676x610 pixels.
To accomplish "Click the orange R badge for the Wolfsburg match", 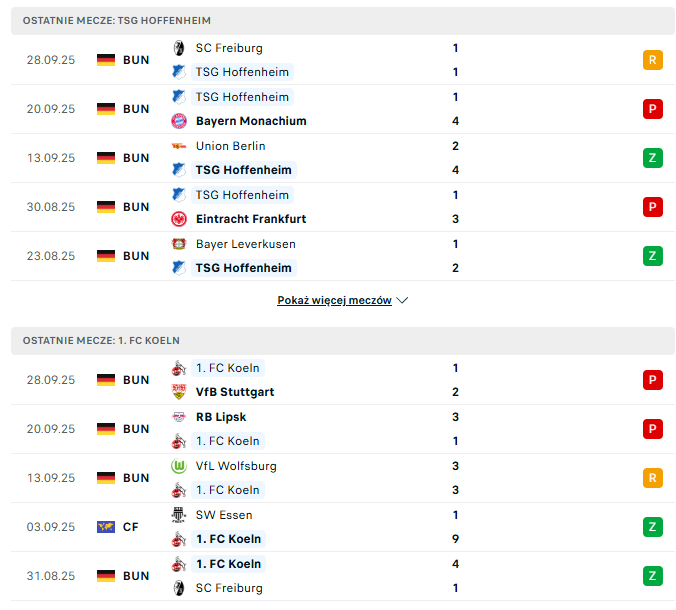I will pyautogui.click(x=653, y=478).
